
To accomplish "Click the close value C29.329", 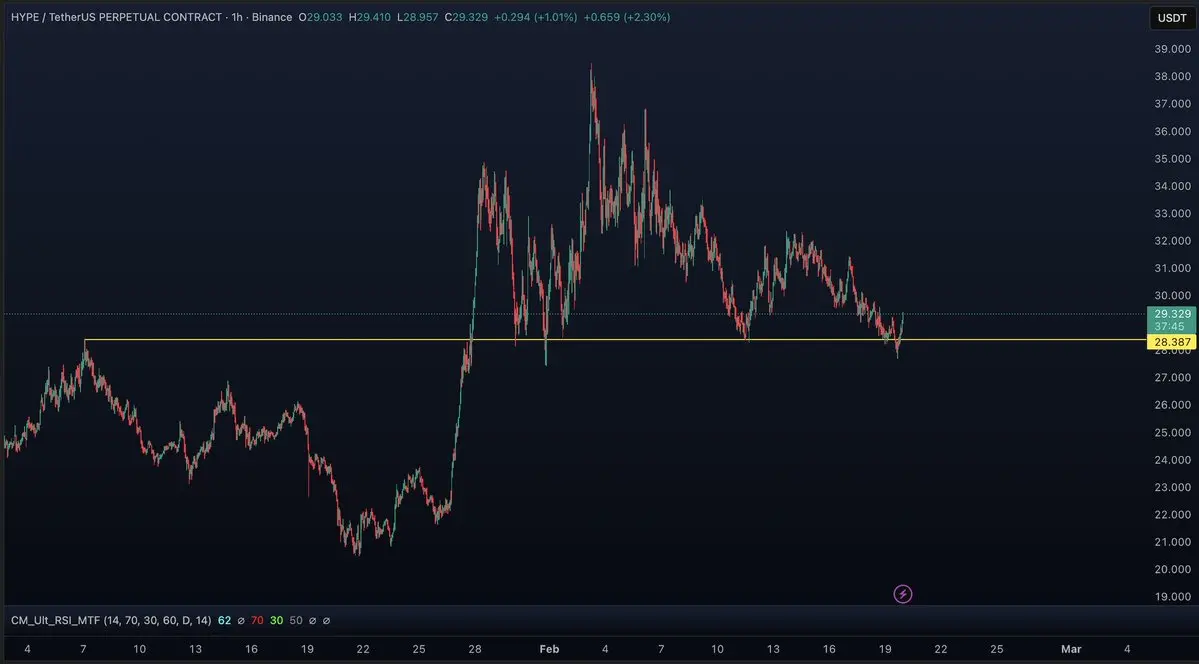I will point(466,17).
